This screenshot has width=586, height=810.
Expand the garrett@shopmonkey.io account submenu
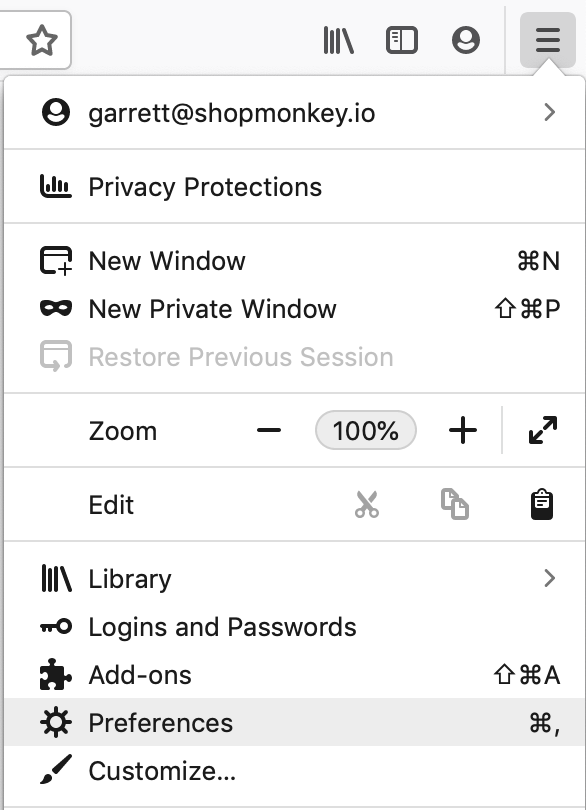coord(295,113)
